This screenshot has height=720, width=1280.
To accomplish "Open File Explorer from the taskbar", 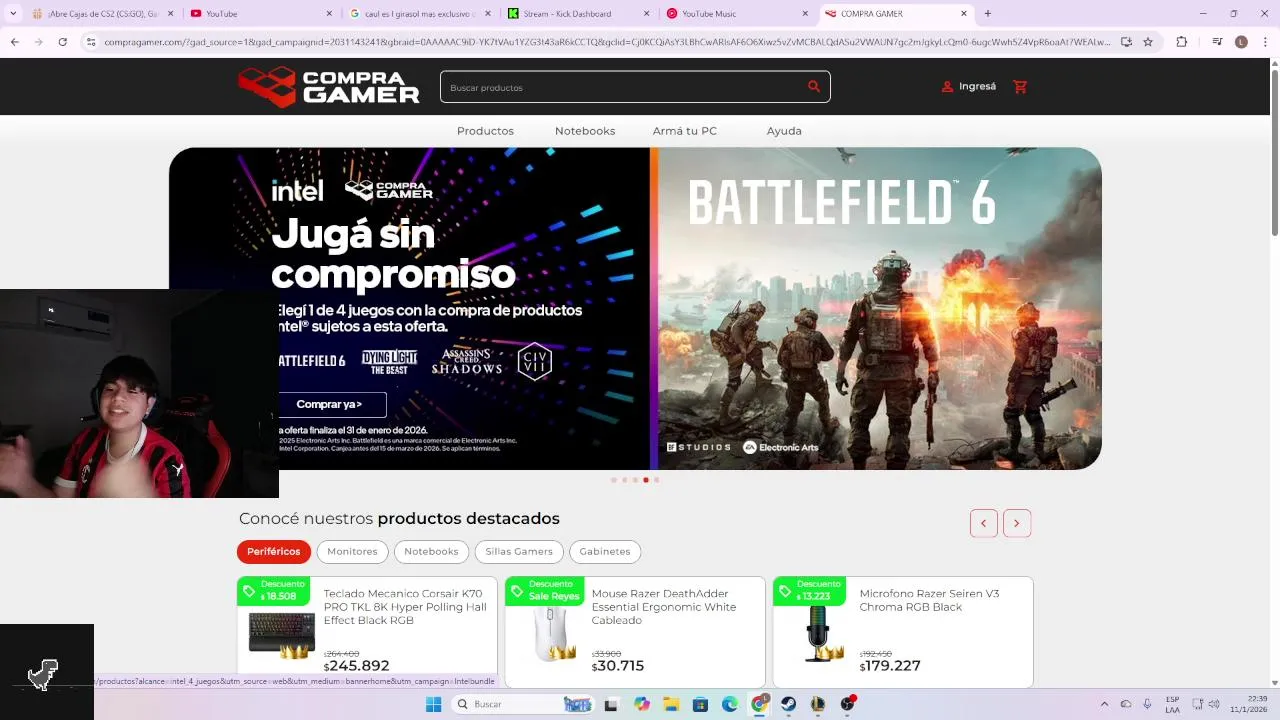I will (671, 704).
